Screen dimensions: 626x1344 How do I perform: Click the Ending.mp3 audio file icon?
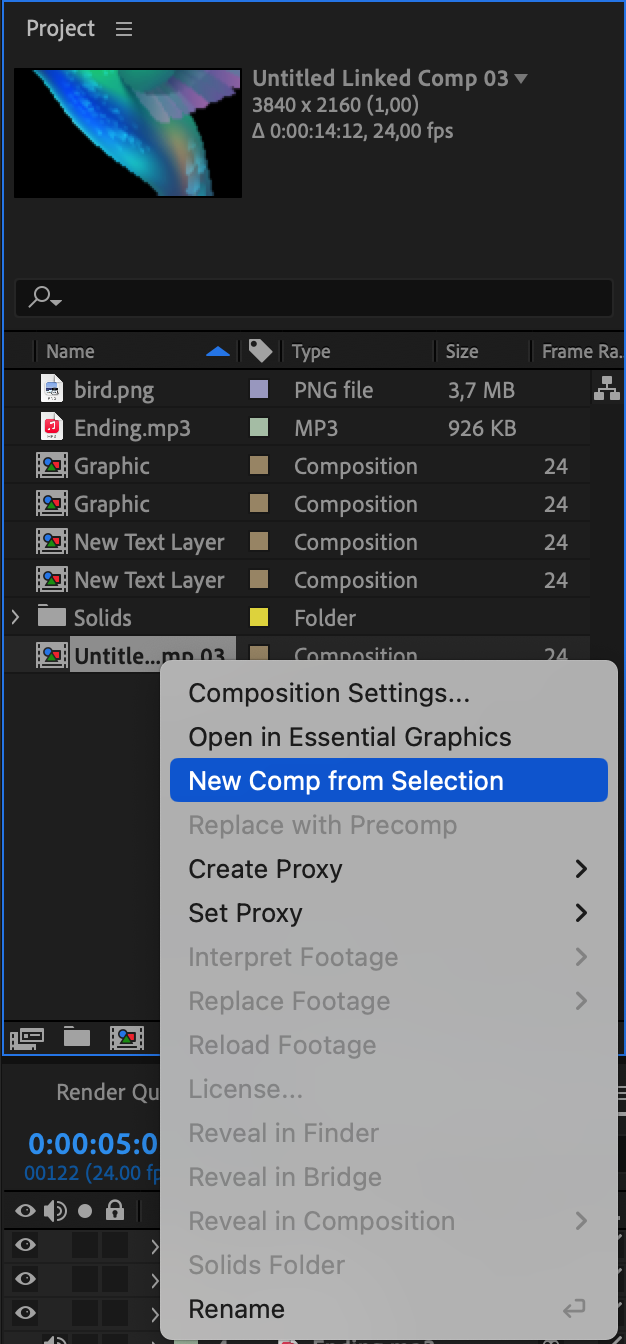[x=52, y=428]
